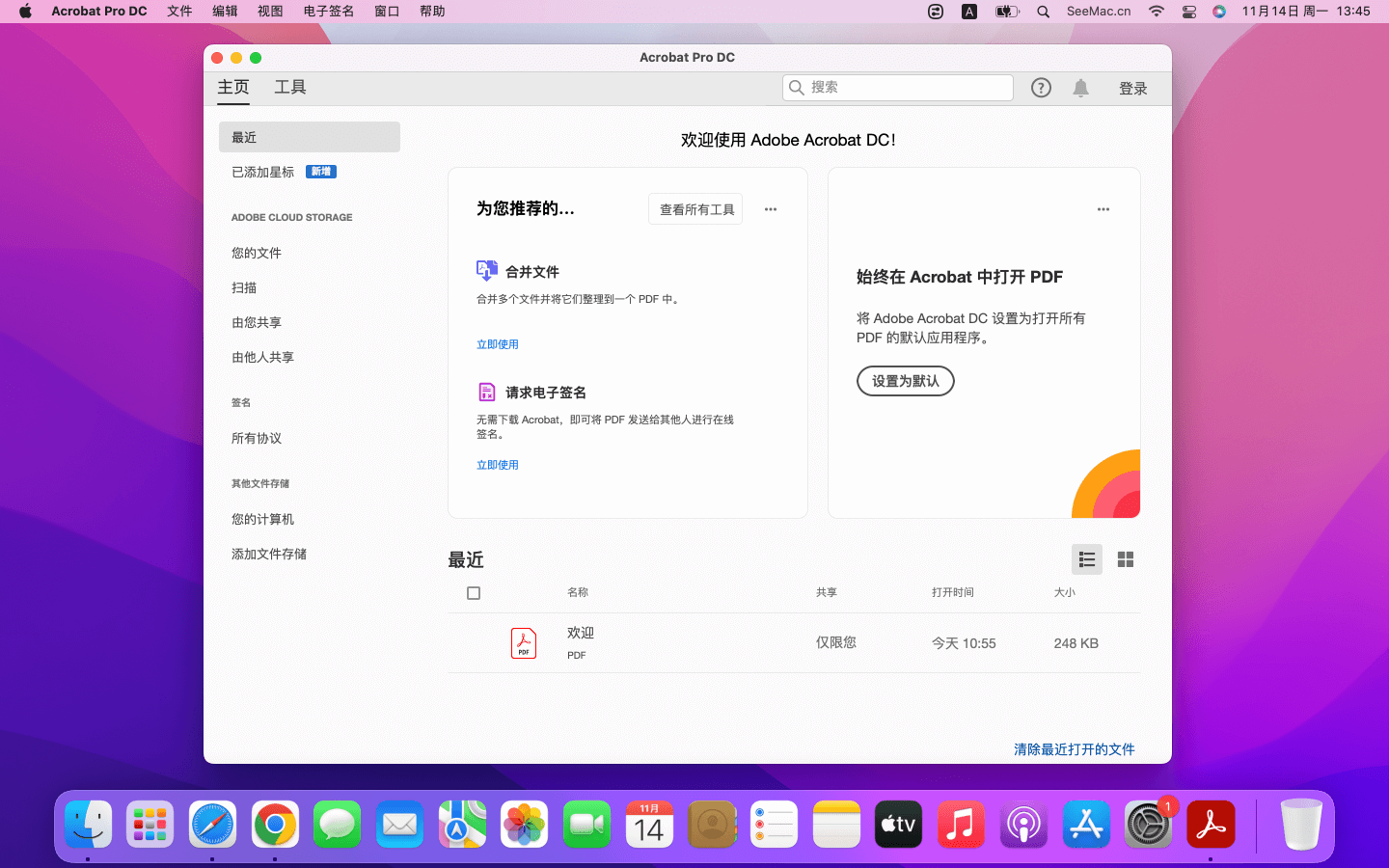Click the help question mark icon

1041,88
